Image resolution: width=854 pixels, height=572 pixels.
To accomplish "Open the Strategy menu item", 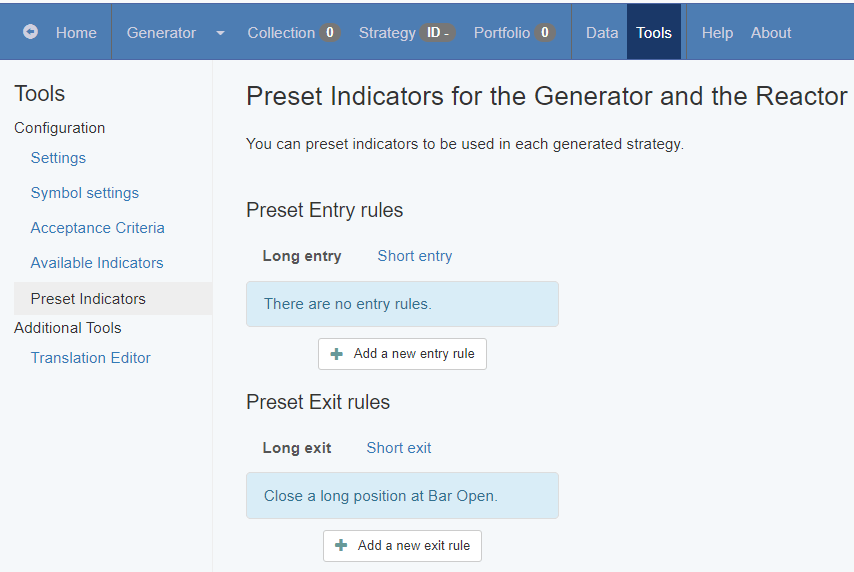I will (406, 33).
